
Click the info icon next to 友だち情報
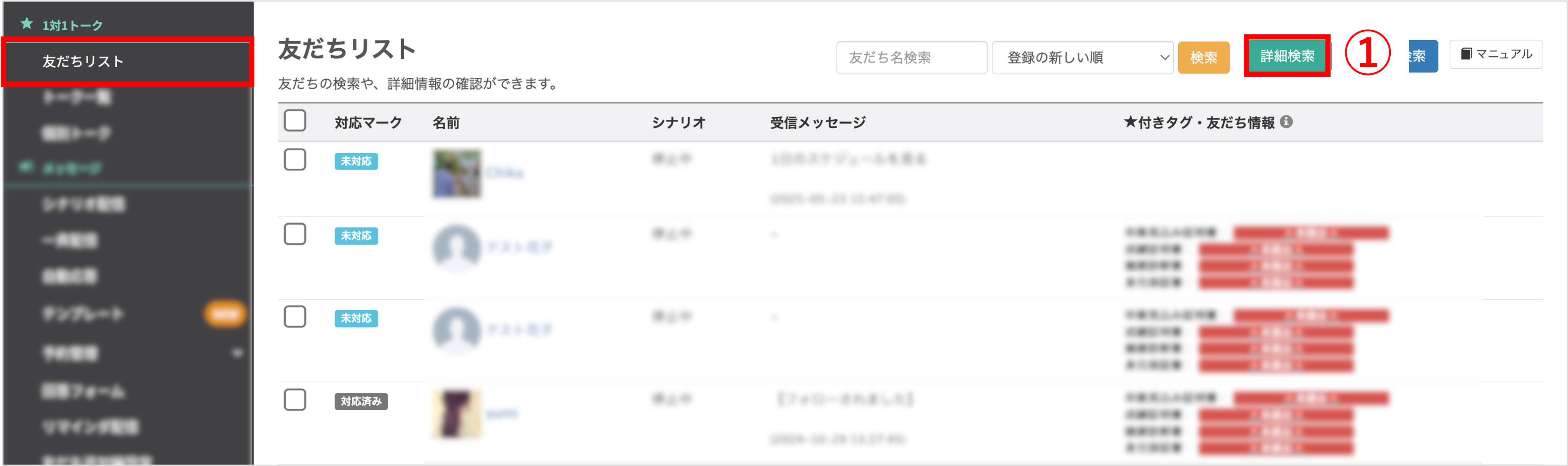1286,122
